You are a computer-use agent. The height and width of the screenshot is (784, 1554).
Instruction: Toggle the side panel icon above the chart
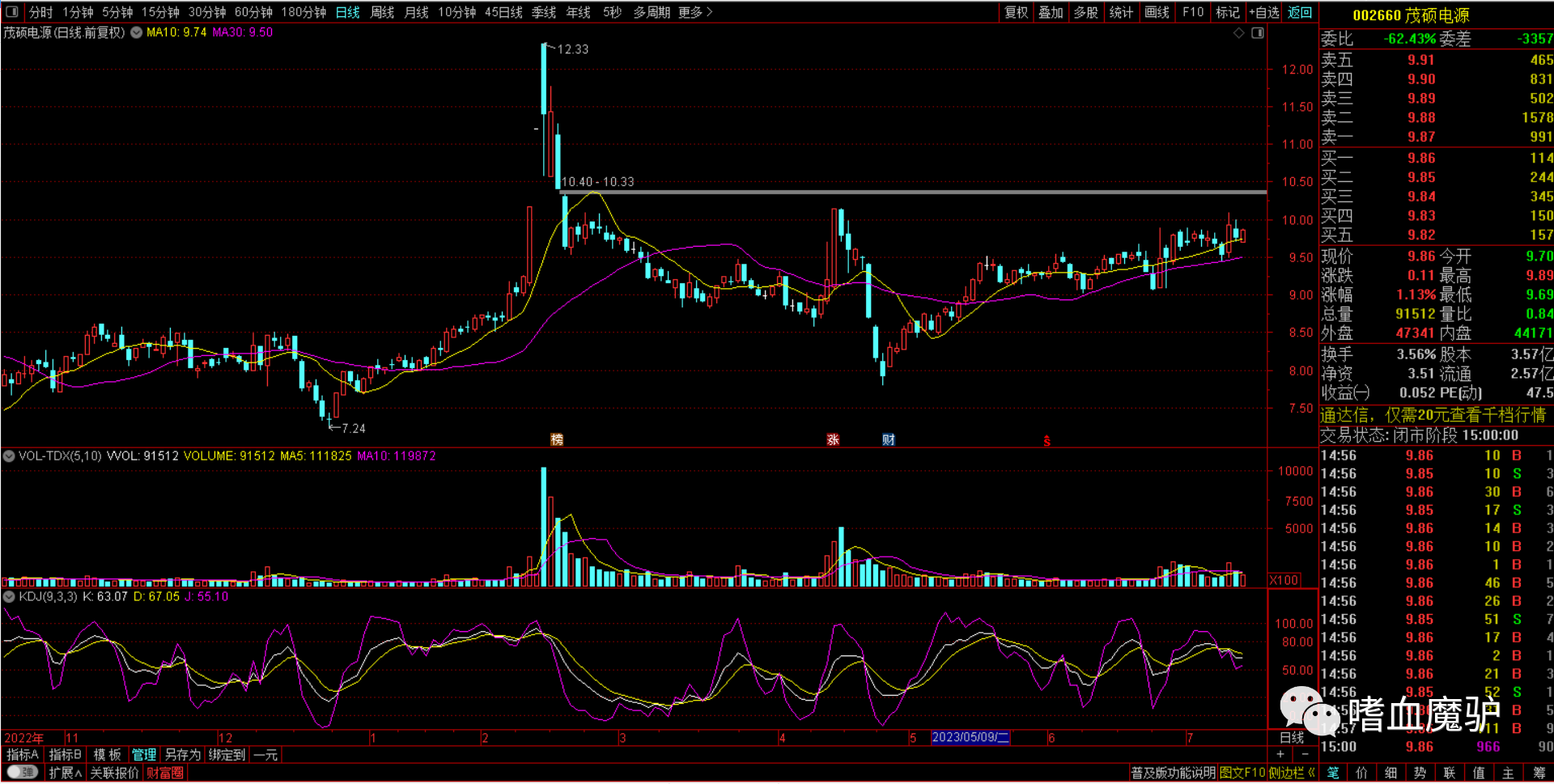(1258, 33)
